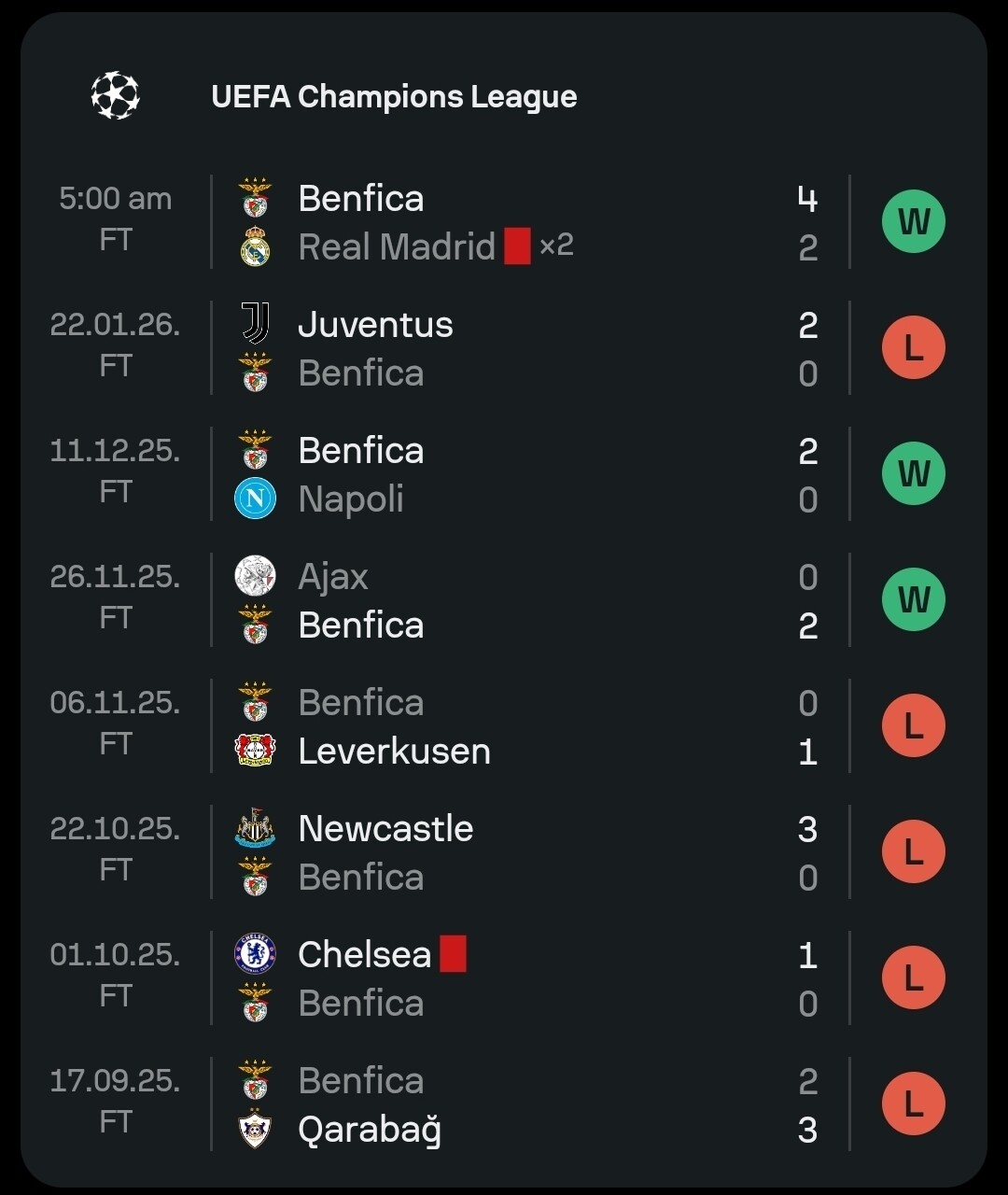
Task: Click the red card next to Real Madrid
Action: coord(517,246)
